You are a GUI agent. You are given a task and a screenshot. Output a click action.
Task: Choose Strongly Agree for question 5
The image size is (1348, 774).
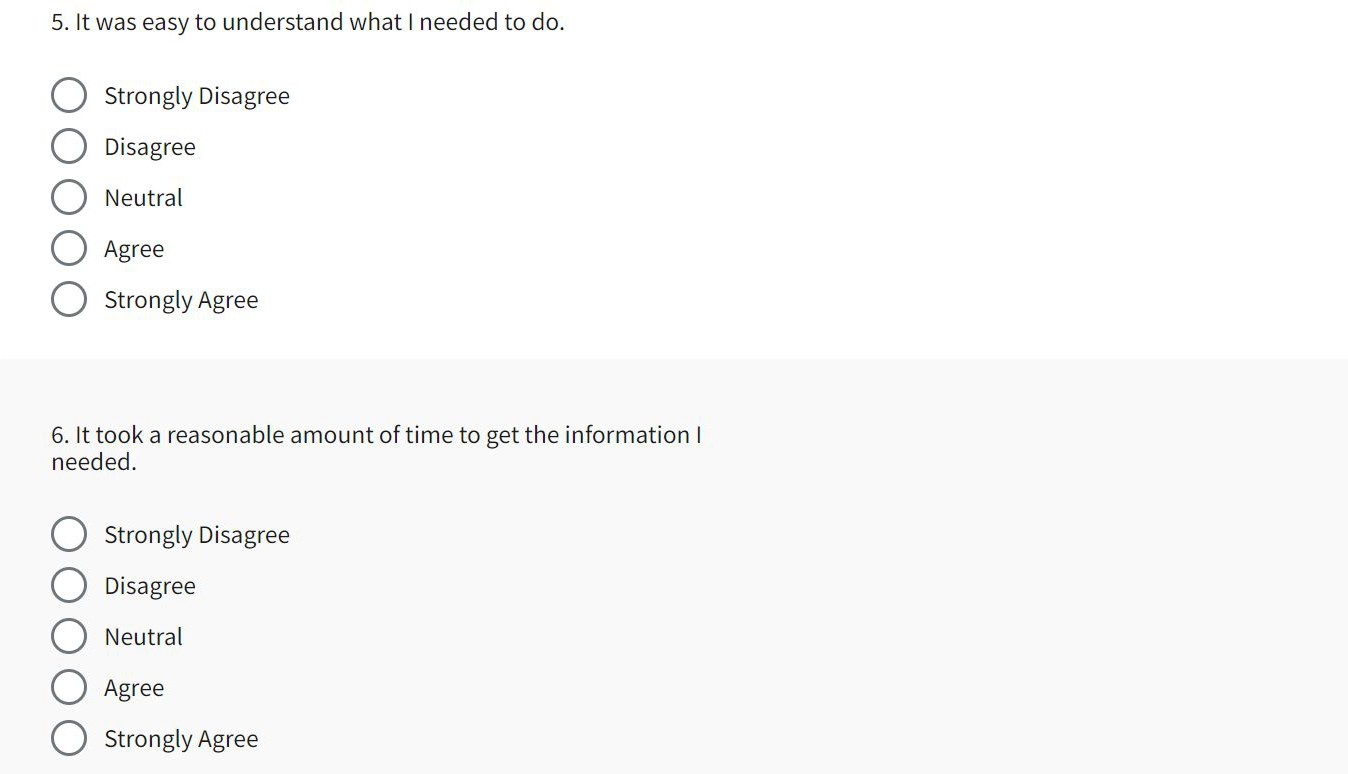pyautogui.click(x=68, y=300)
